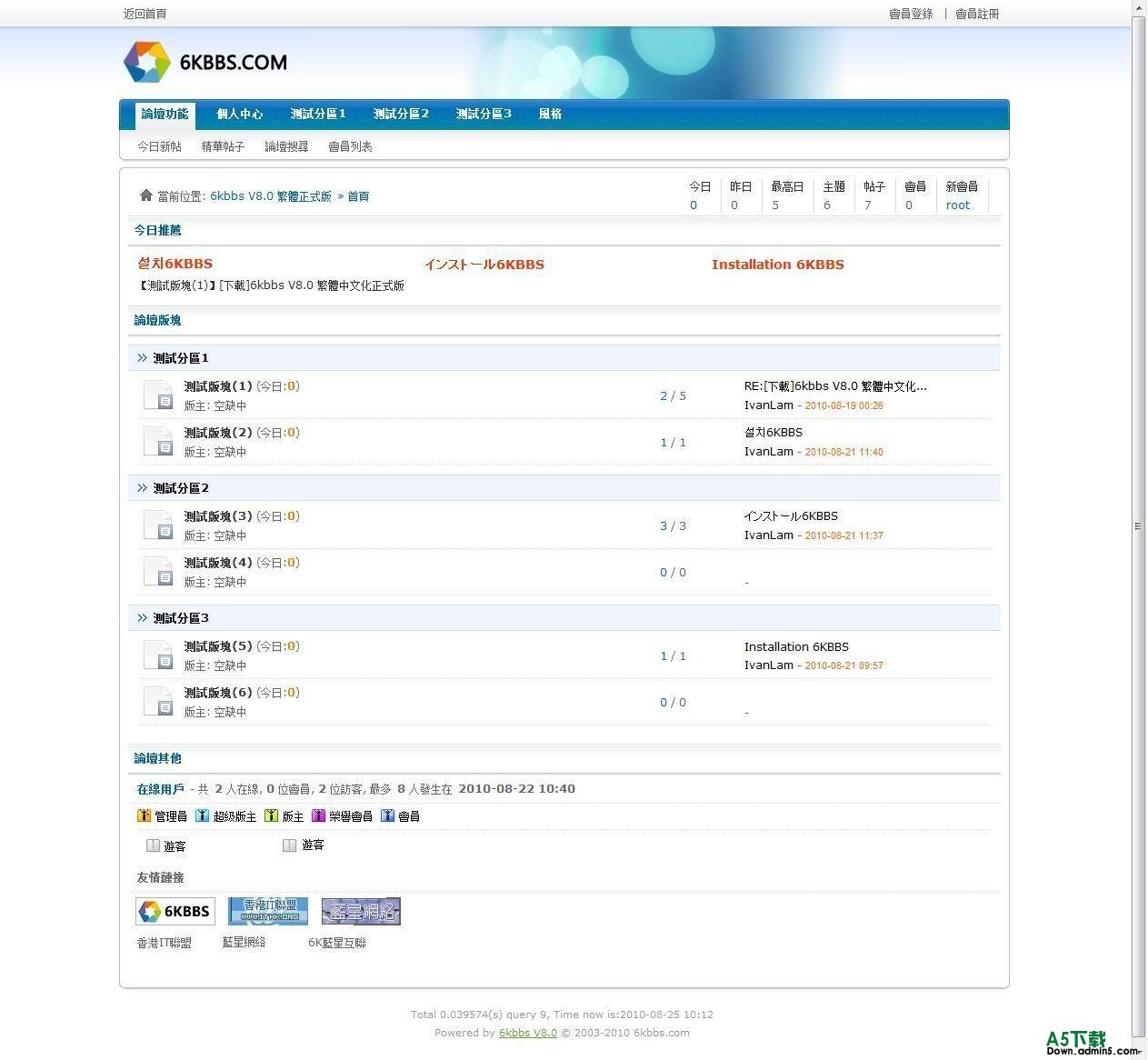Image resolution: width=1148 pixels, height=1060 pixels.
Task: Click the 管理員 role legend icon
Action: tap(144, 815)
